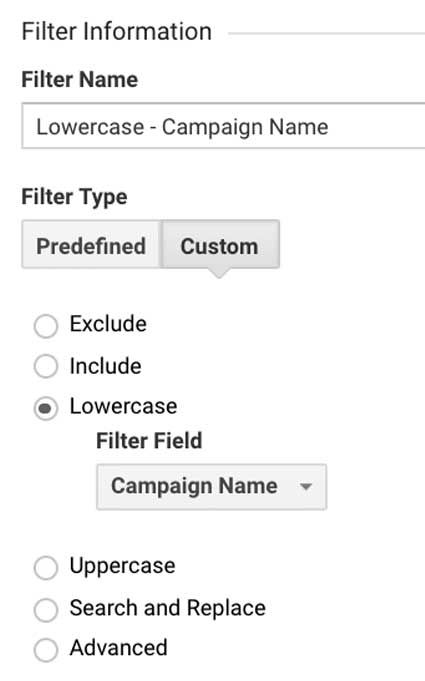Click the Filter Name text field

(x=223, y=126)
